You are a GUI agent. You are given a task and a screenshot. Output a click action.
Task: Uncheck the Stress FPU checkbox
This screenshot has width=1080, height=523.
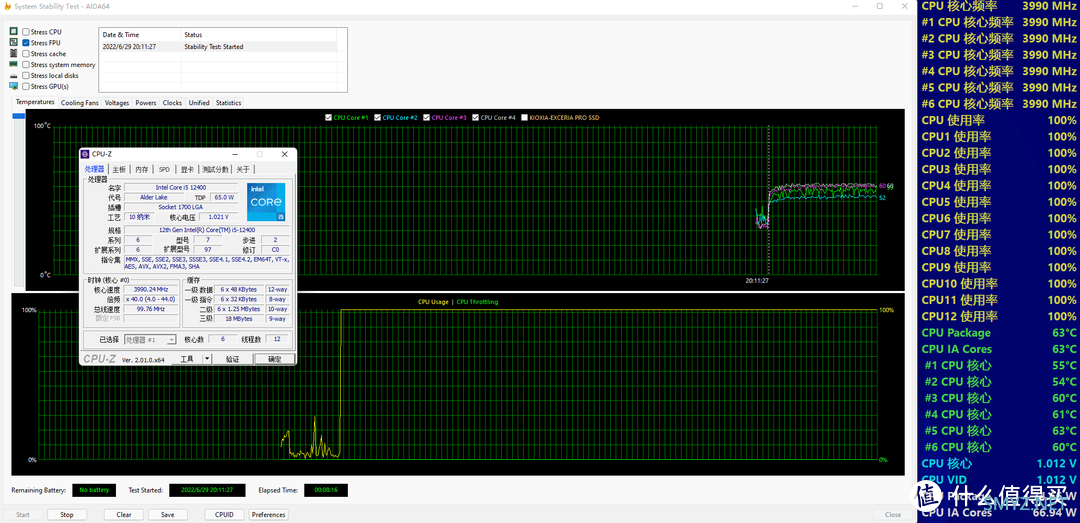(26, 43)
